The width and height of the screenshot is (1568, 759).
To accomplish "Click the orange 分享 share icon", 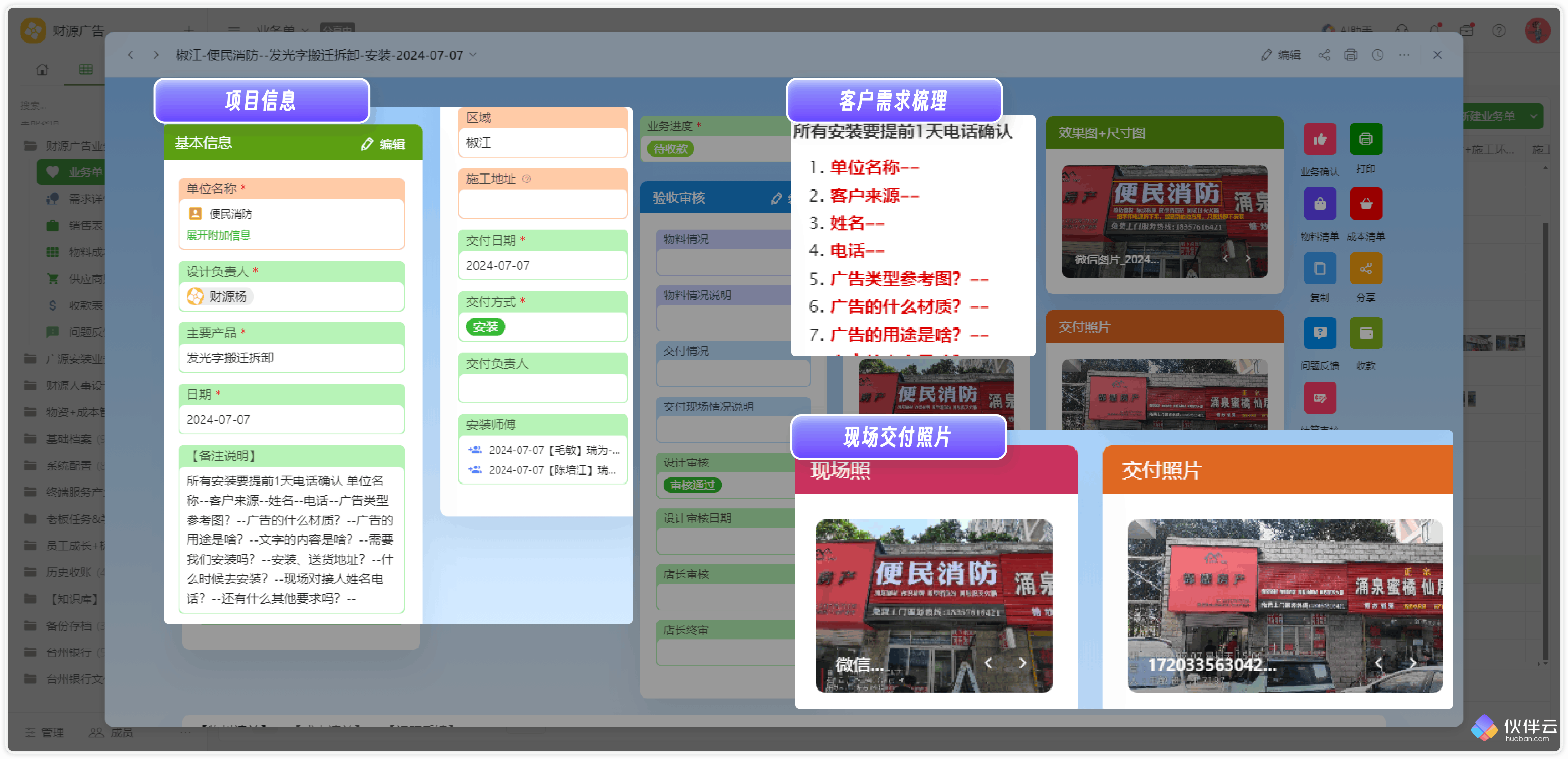I will [1366, 268].
